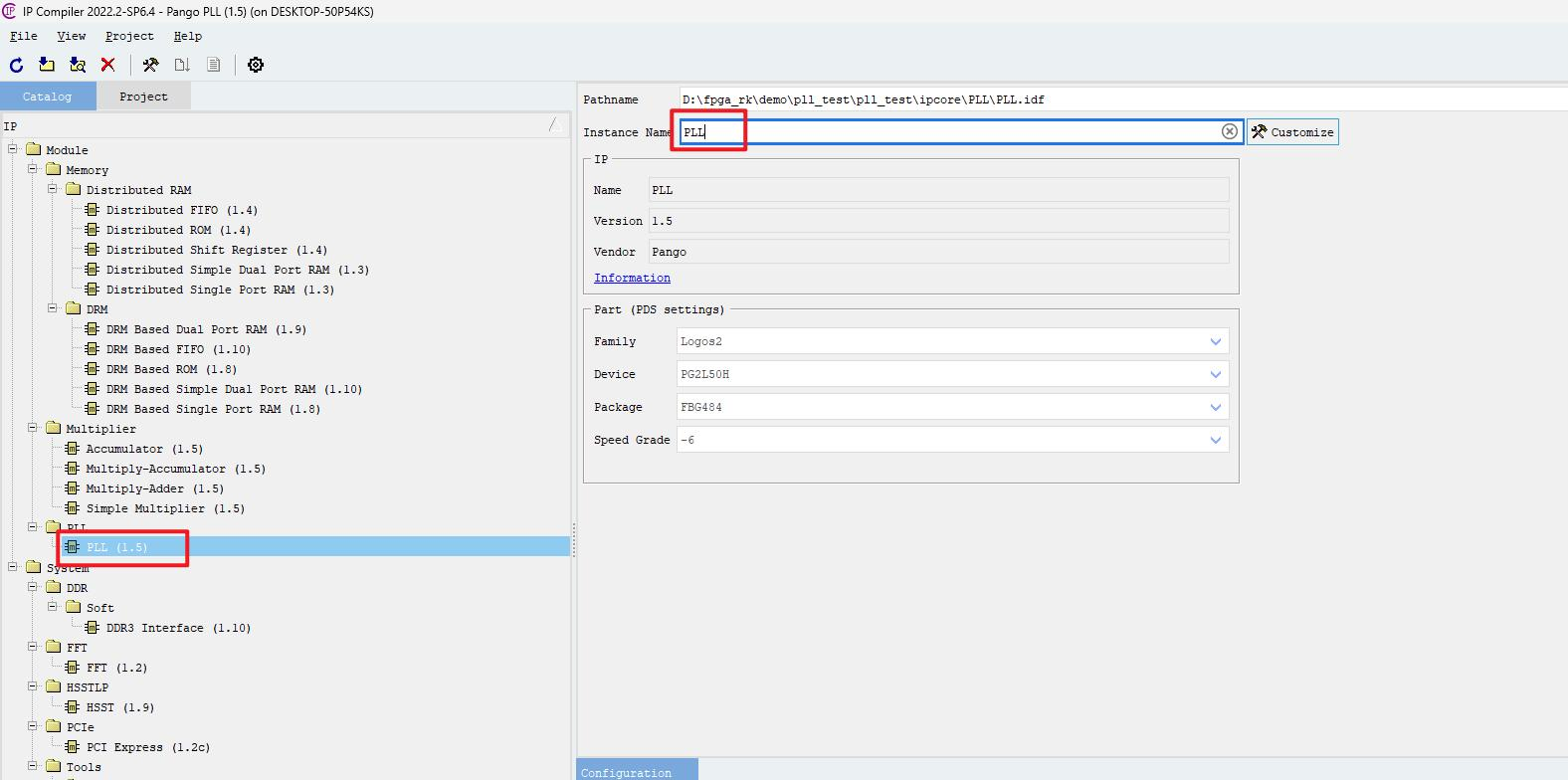
Task: Select DDR3 Interface (1.10) in the tree
Action: [x=178, y=628]
